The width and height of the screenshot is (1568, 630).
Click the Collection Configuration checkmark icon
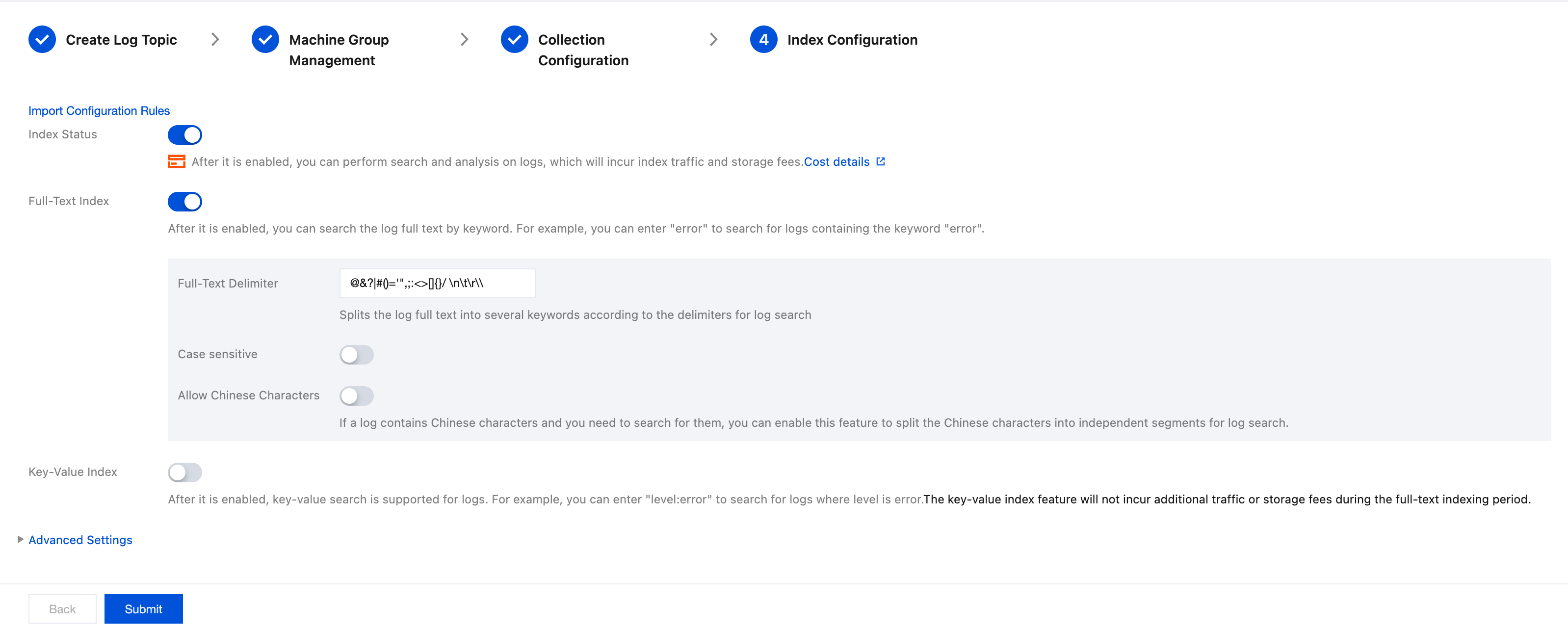click(x=514, y=40)
